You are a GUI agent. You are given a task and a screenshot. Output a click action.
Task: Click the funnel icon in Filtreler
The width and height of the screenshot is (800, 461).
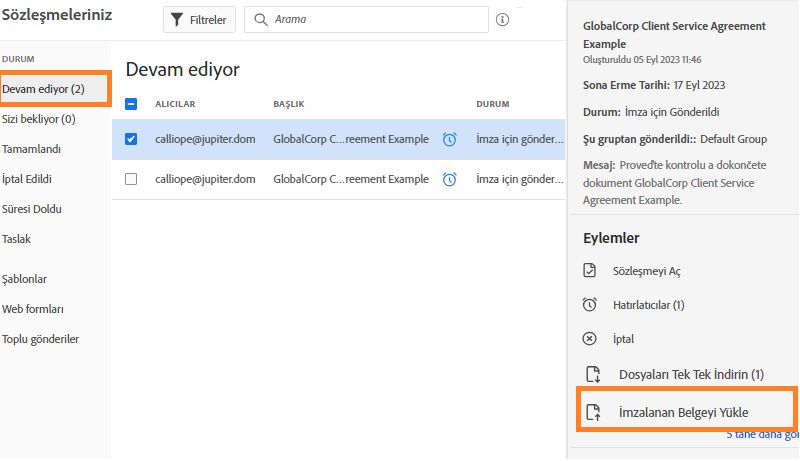pyautogui.click(x=177, y=20)
